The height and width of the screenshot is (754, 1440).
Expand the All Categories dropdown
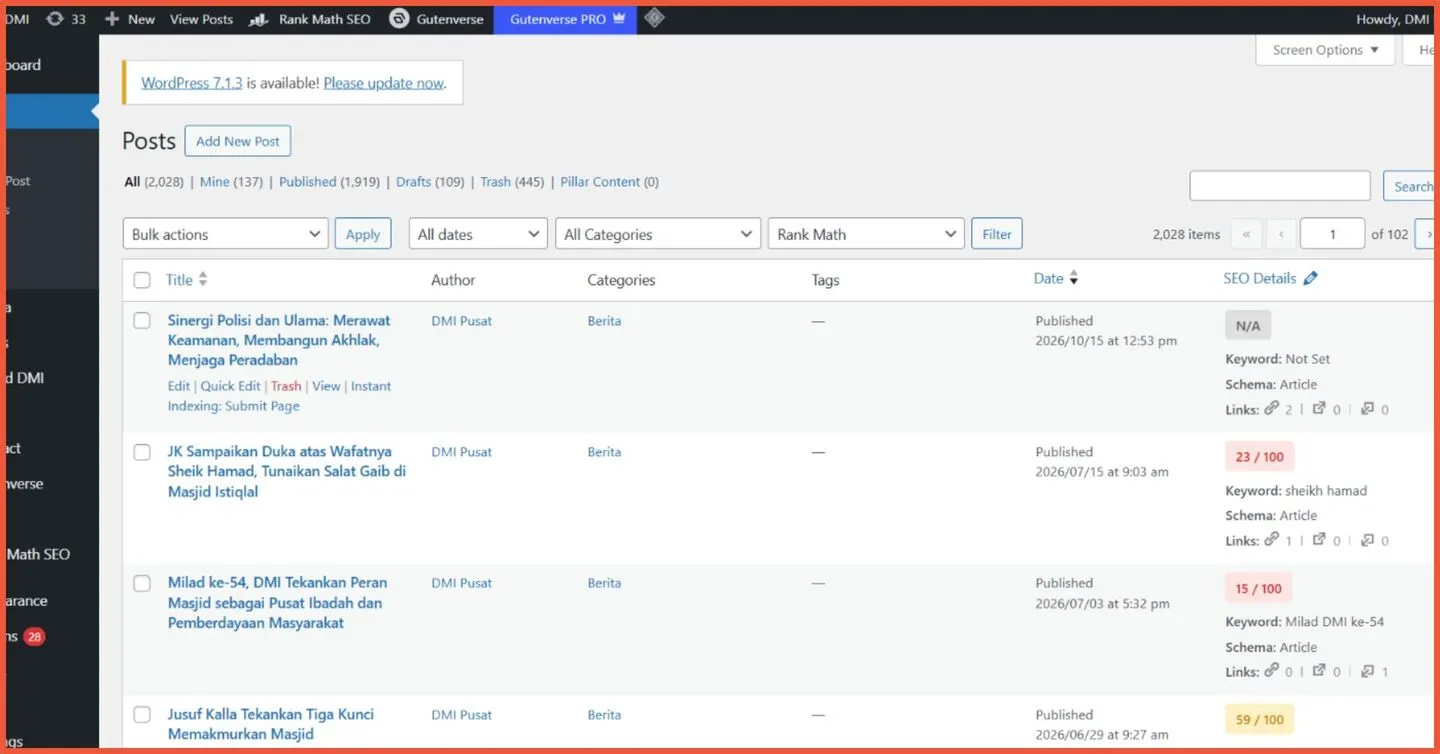click(x=658, y=234)
